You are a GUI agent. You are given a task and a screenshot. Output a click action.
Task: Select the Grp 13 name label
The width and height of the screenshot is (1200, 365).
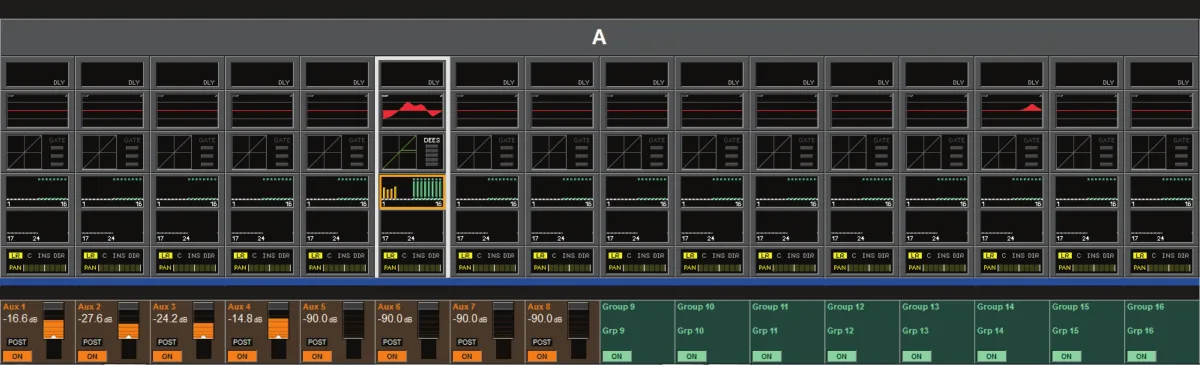[x=915, y=331]
